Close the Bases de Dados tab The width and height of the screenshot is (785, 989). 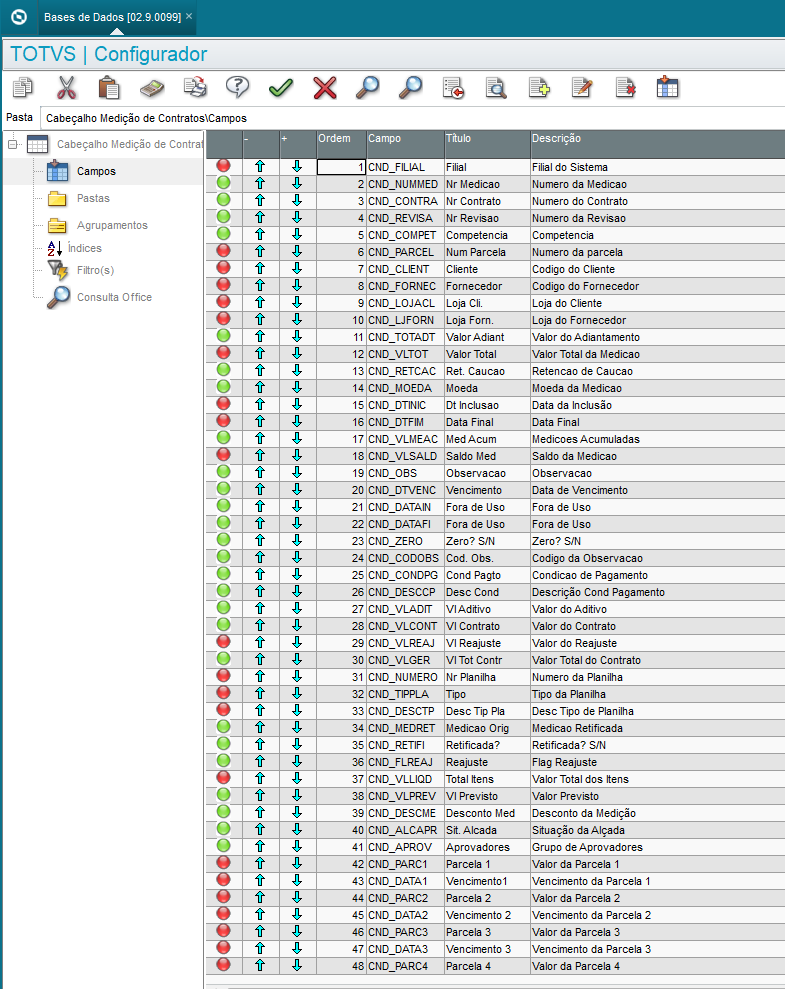pyautogui.click(x=189, y=16)
